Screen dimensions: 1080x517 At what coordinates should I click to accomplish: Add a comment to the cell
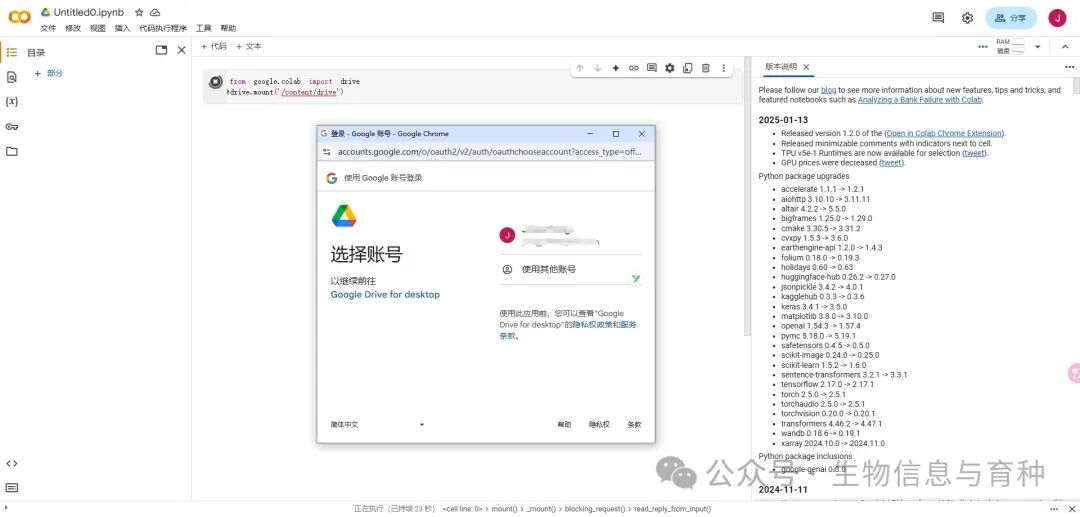(652, 68)
